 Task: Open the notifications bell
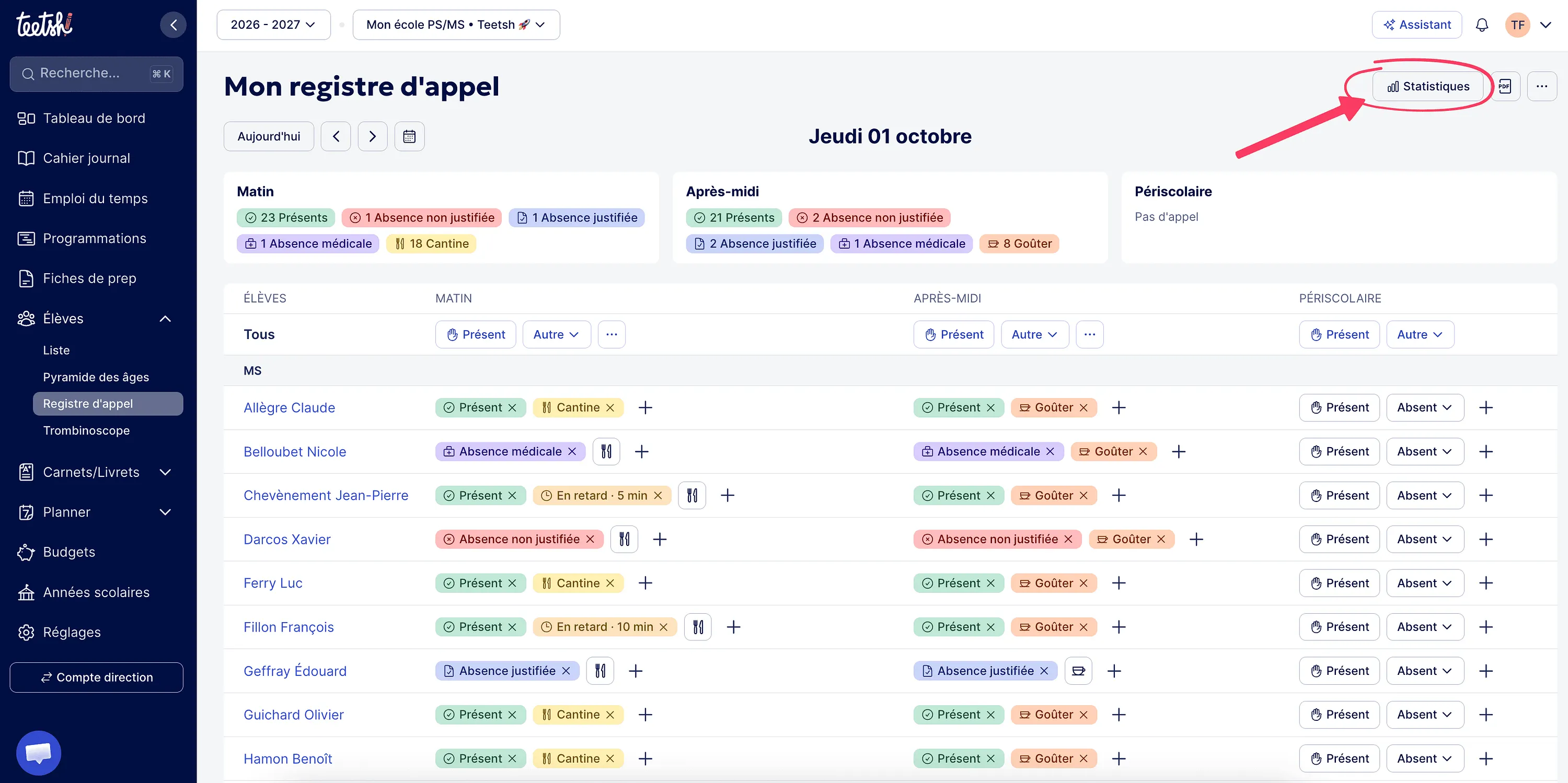click(1482, 25)
